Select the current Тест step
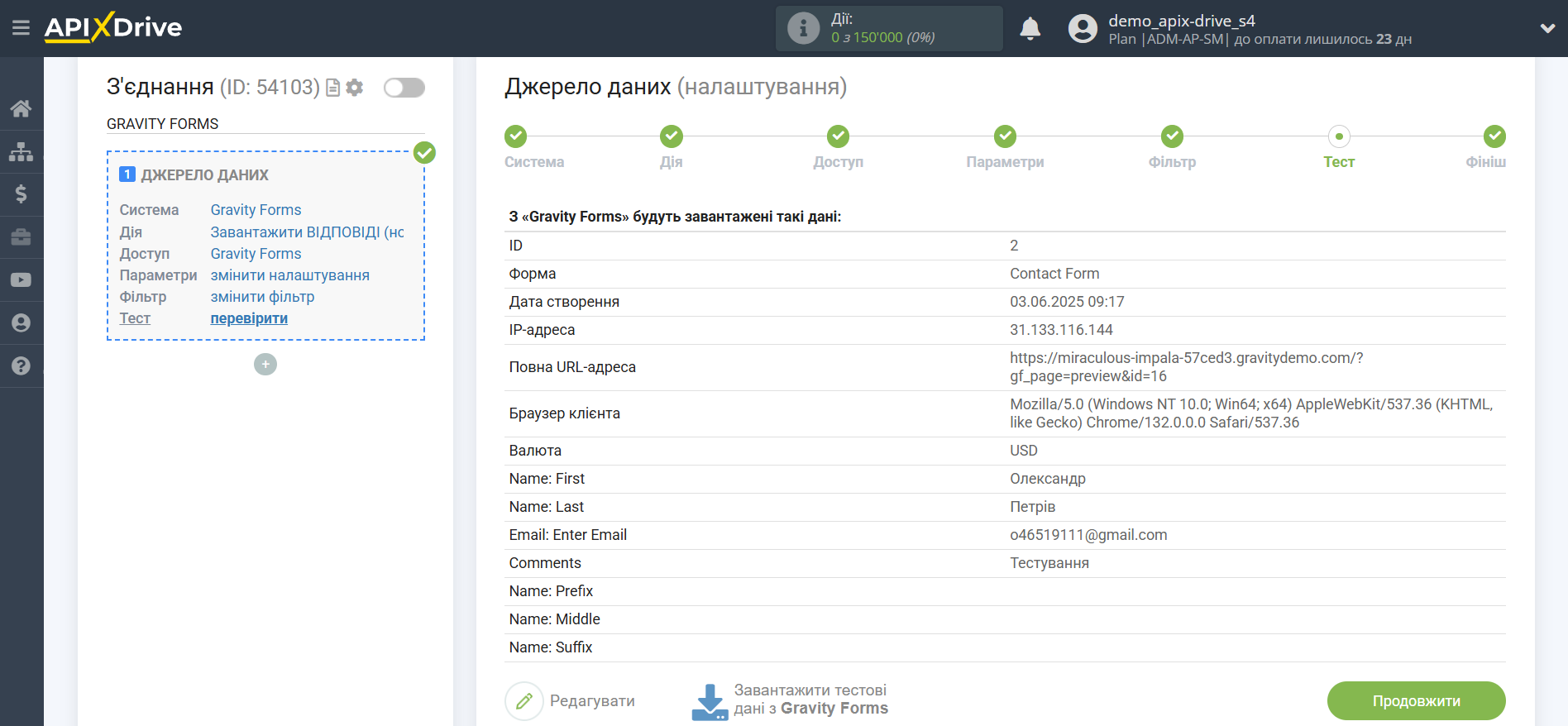This screenshot has width=1568, height=726. [1339, 136]
